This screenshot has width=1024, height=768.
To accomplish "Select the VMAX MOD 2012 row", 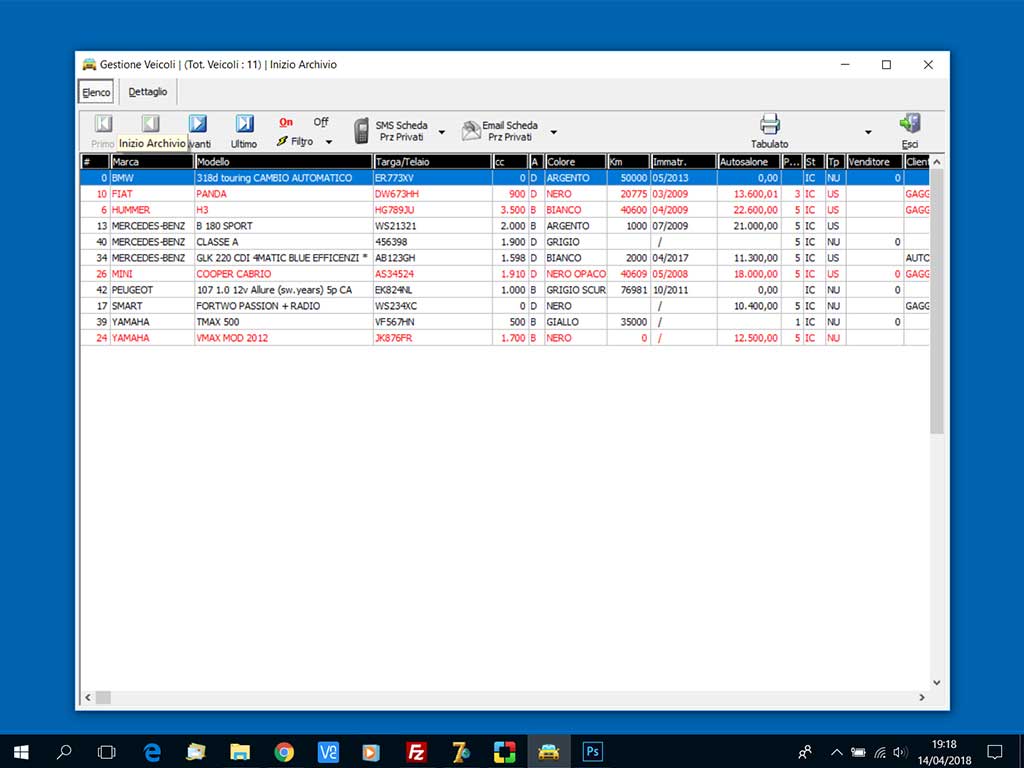I will coord(505,338).
